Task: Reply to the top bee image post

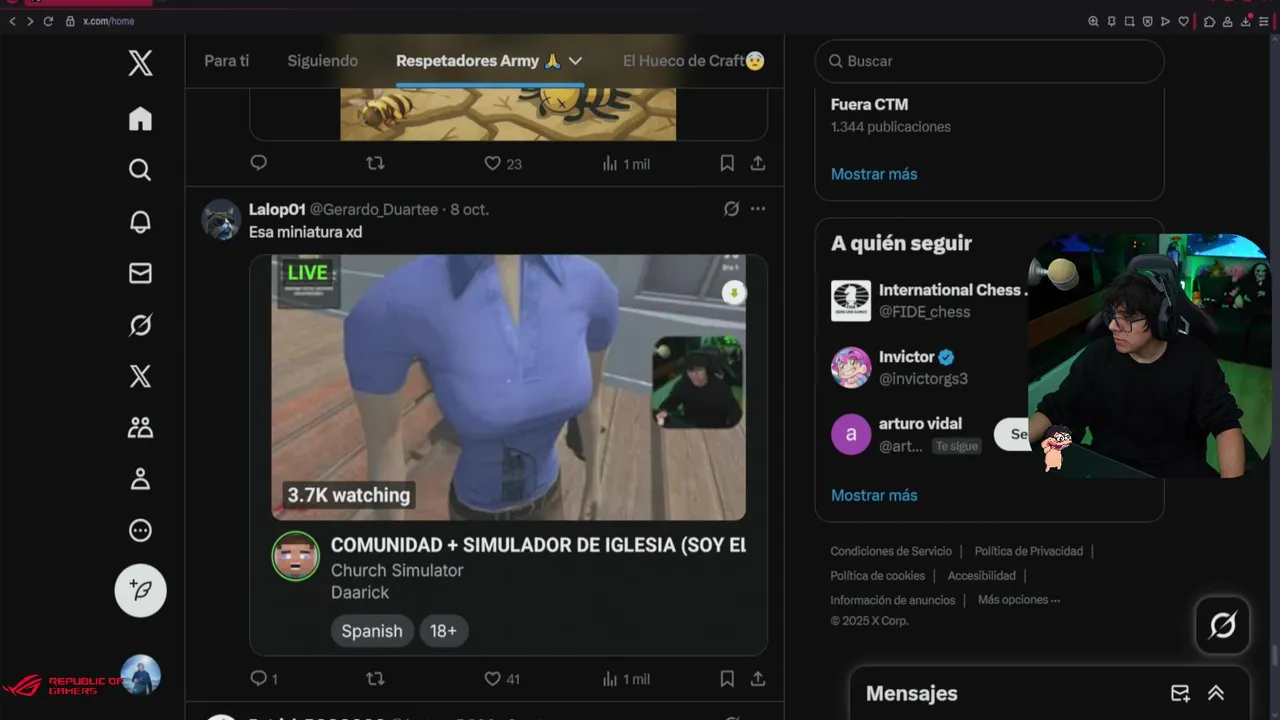Action: [258, 162]
